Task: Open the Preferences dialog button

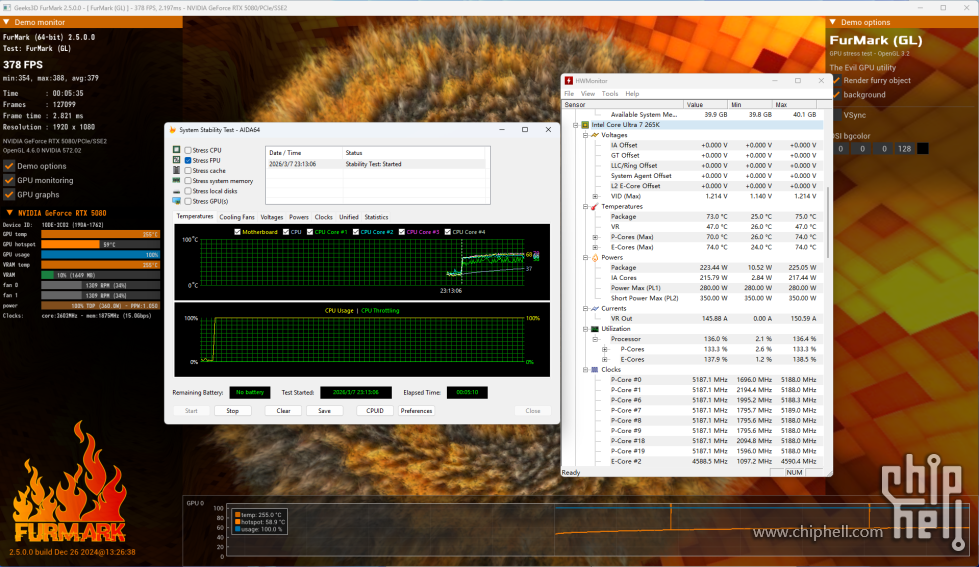Action: click(x=416, y=411)
